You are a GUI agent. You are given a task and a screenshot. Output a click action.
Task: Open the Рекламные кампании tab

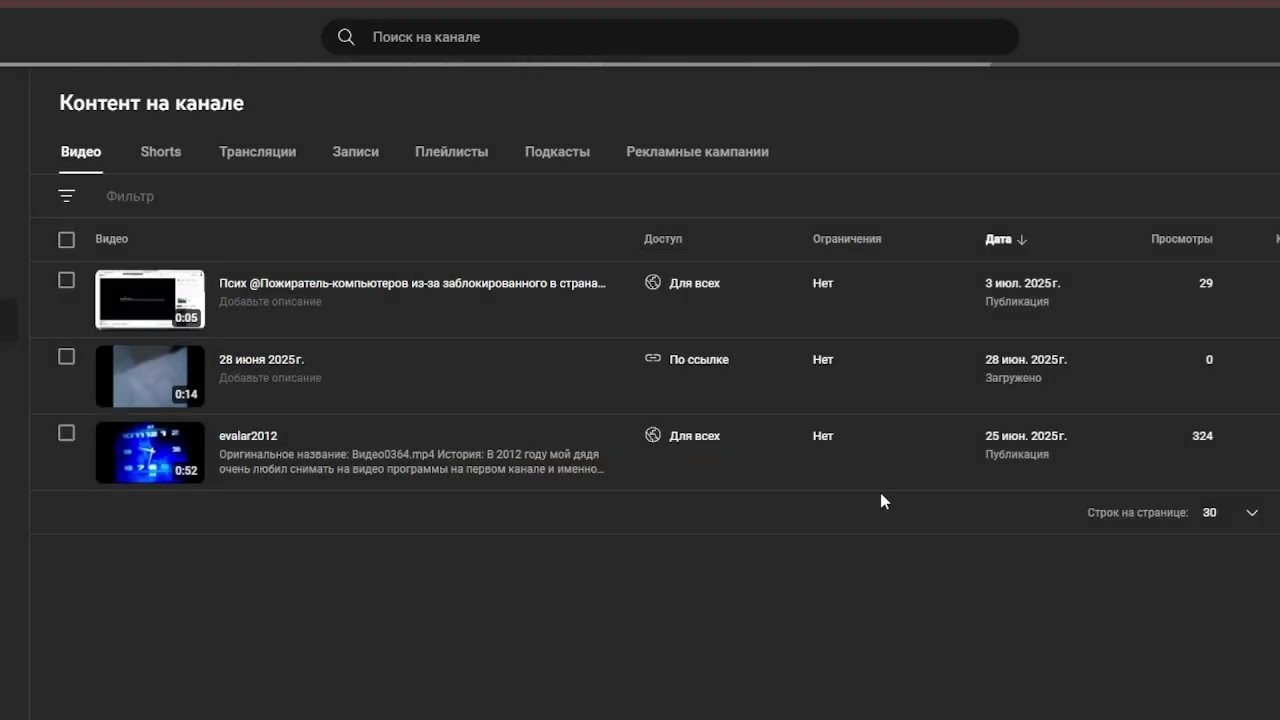pyautogui.click(x=697, y=152)
